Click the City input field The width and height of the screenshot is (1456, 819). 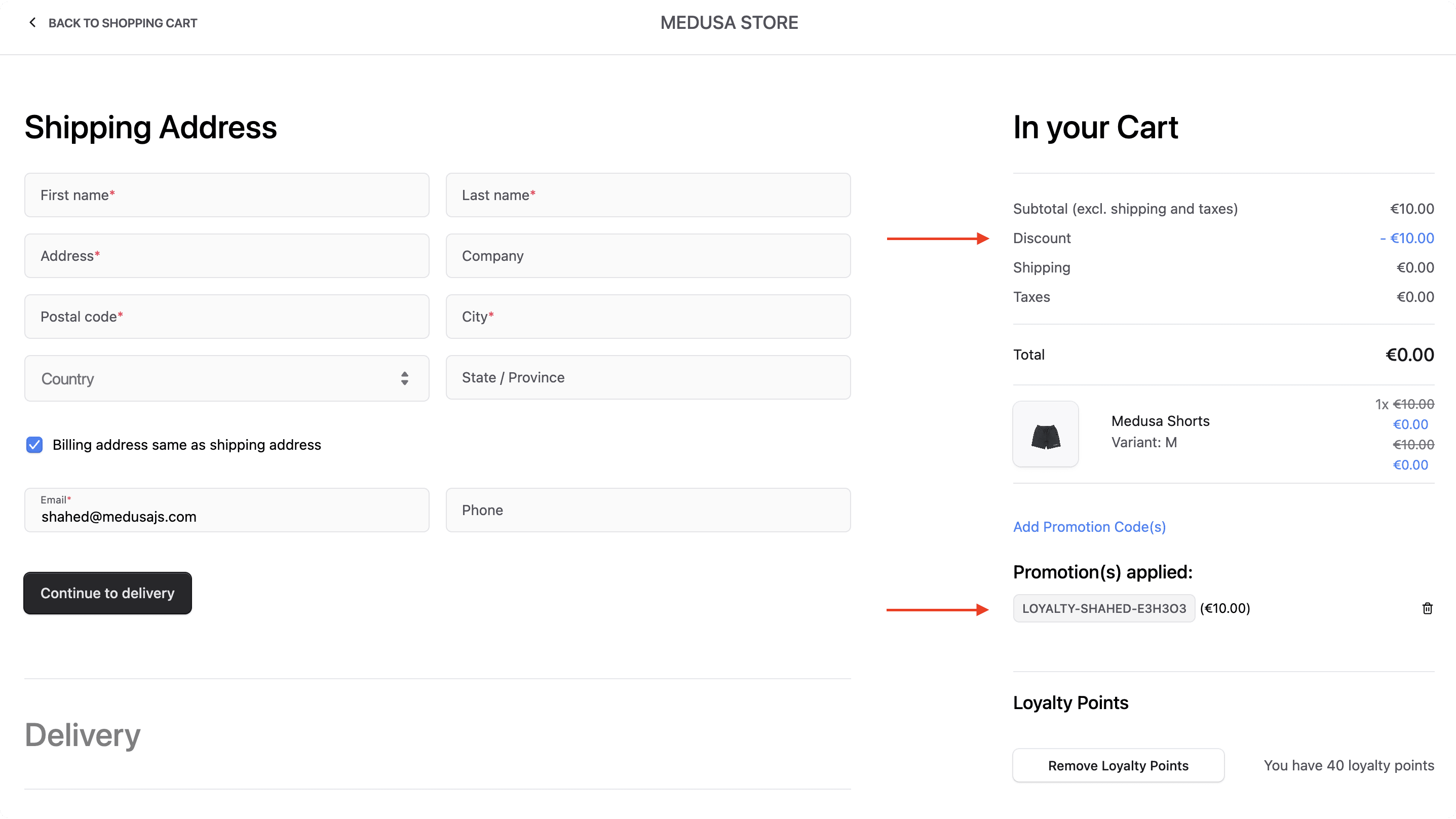pos(648,317)
